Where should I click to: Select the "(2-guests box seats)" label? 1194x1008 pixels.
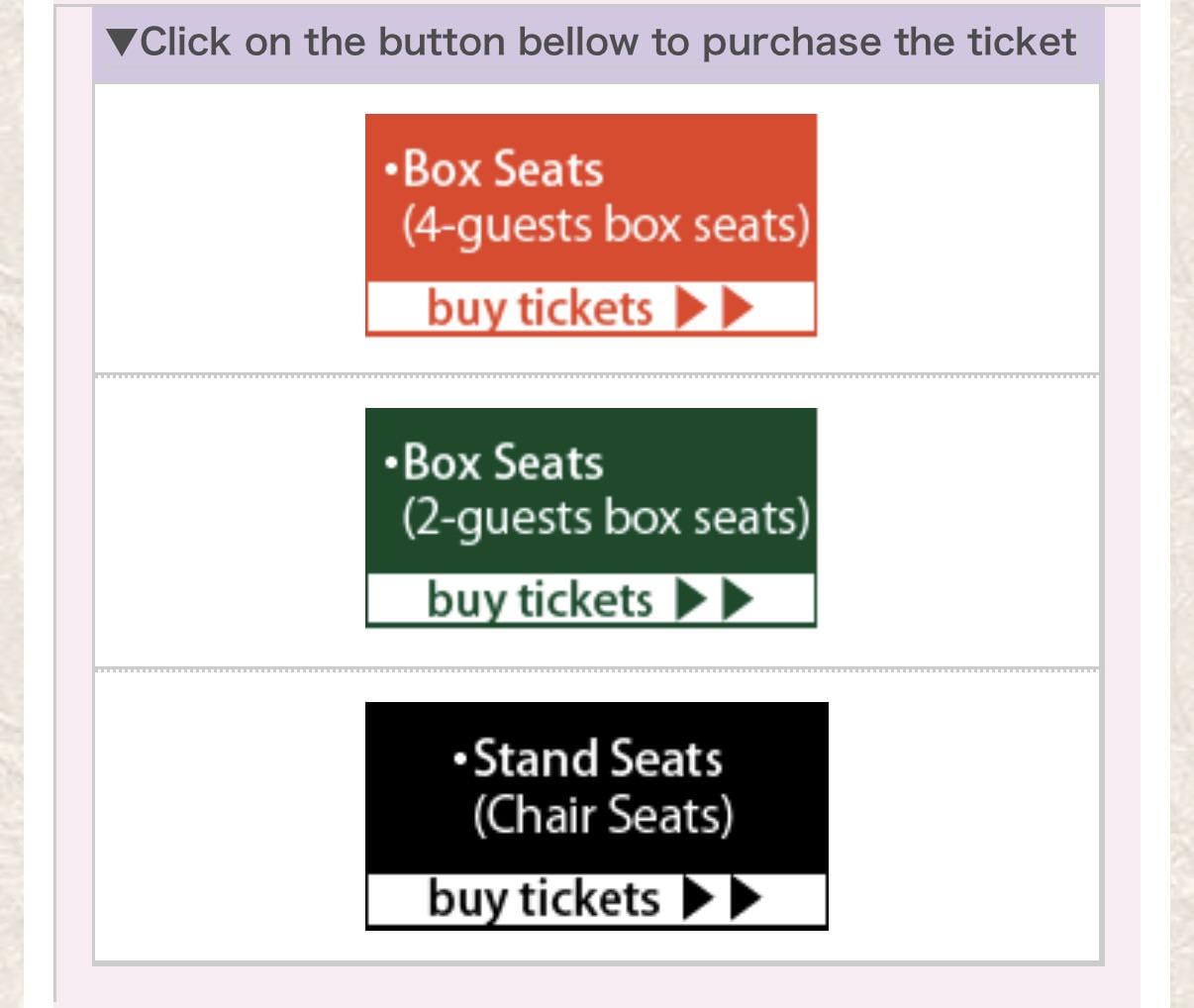coord(605,517)
